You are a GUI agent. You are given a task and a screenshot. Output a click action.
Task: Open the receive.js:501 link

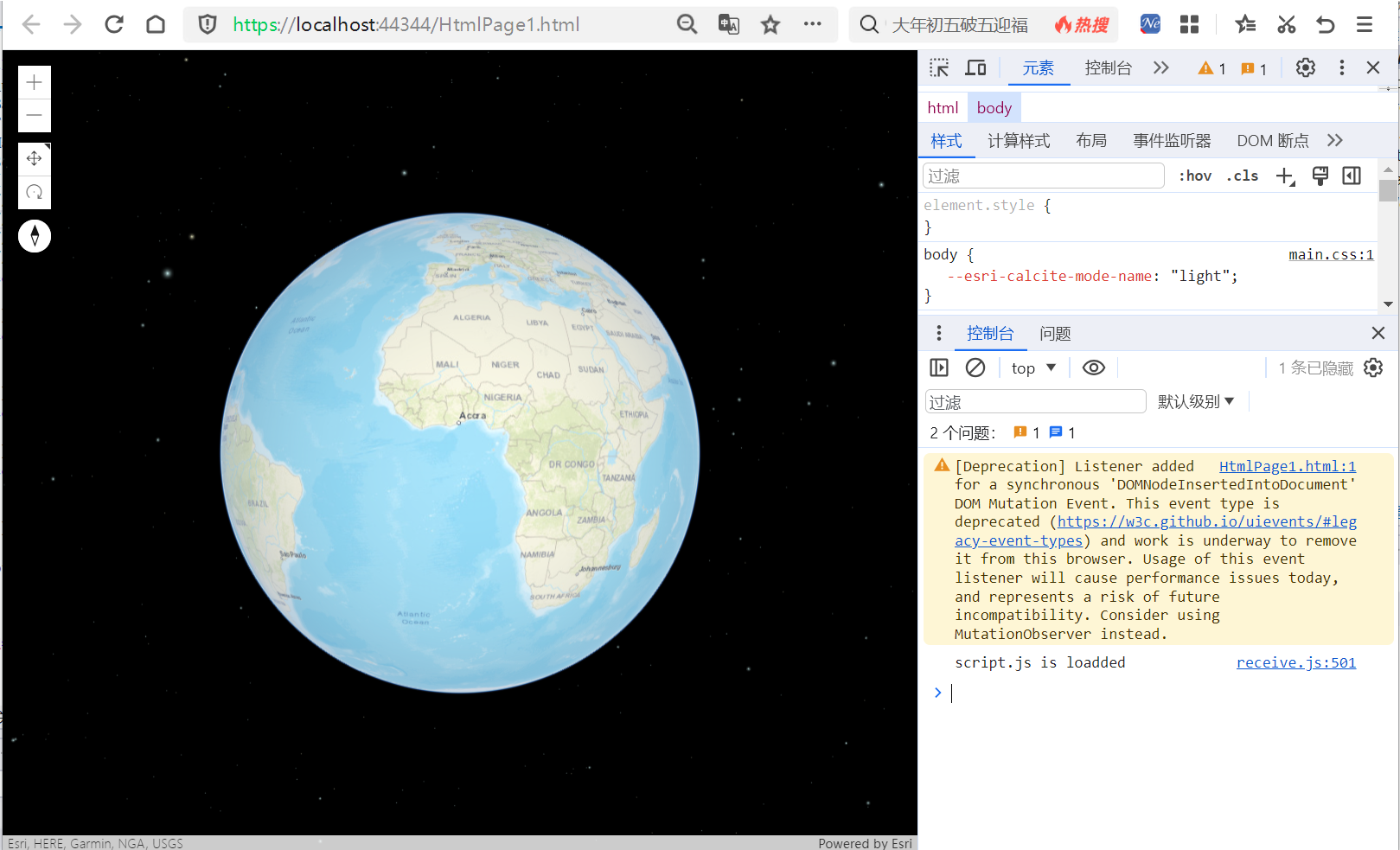[x=1295, y=661]
